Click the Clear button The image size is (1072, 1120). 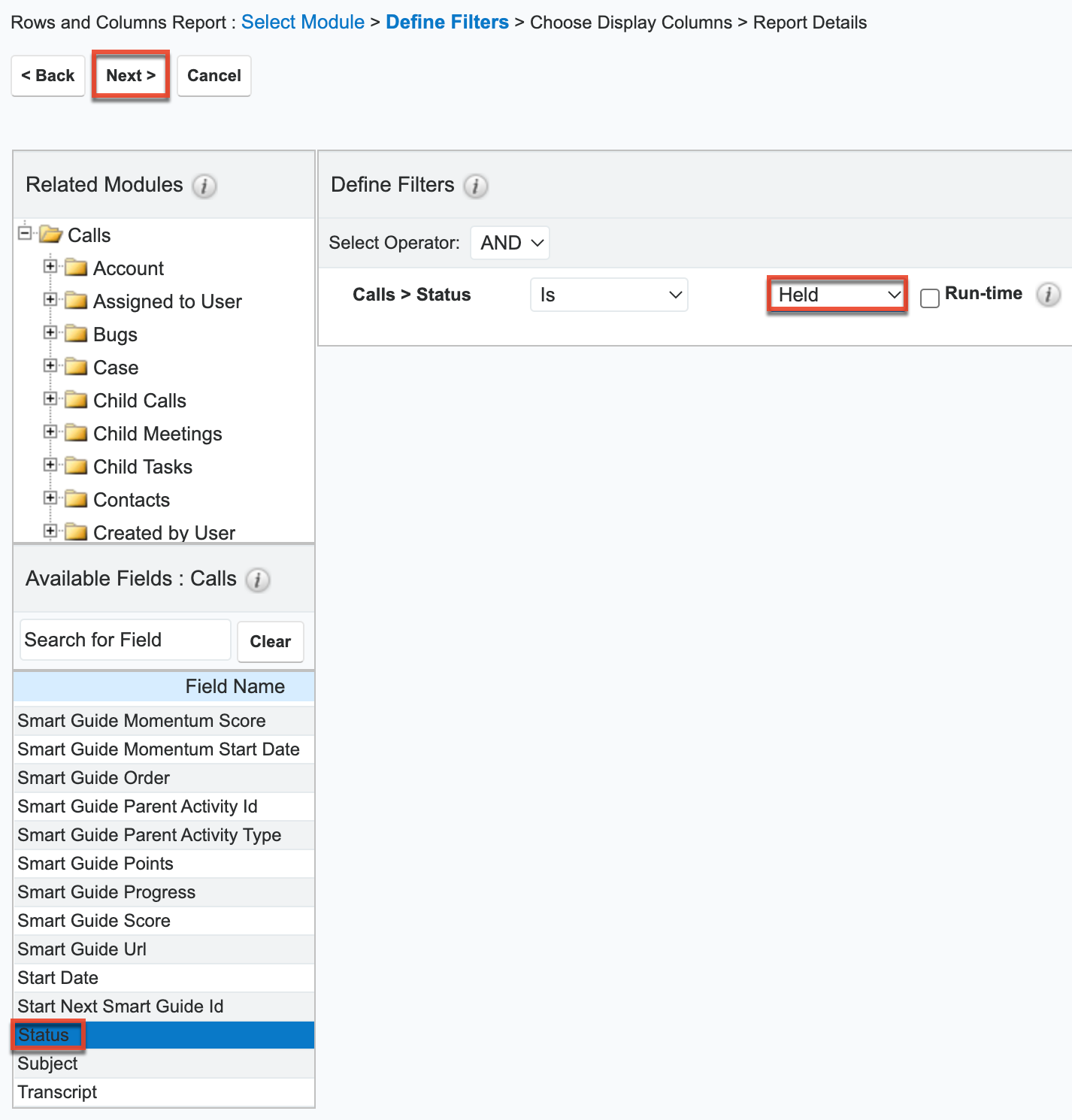tap(270, 641)
